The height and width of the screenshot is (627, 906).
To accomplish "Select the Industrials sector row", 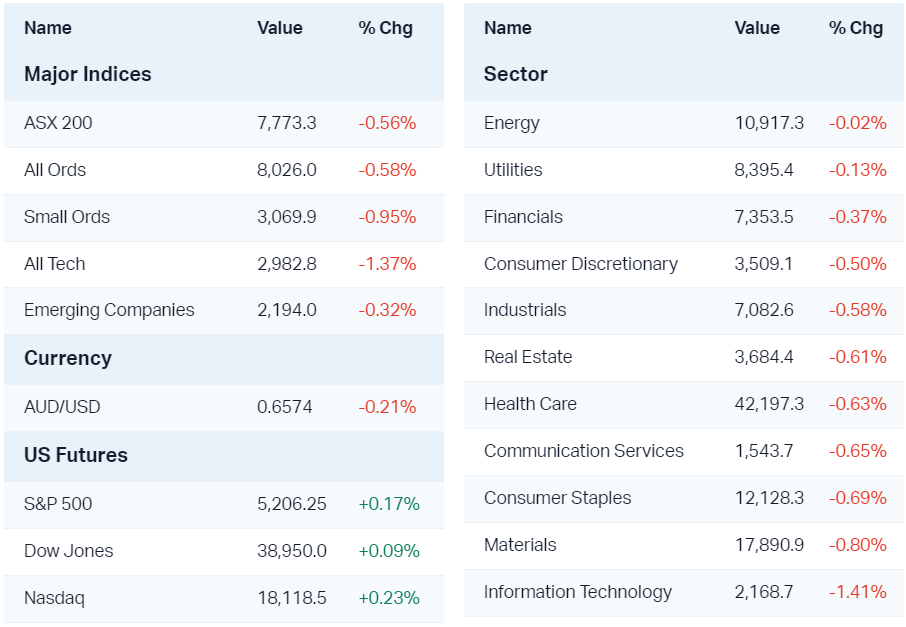I will 525,310.
